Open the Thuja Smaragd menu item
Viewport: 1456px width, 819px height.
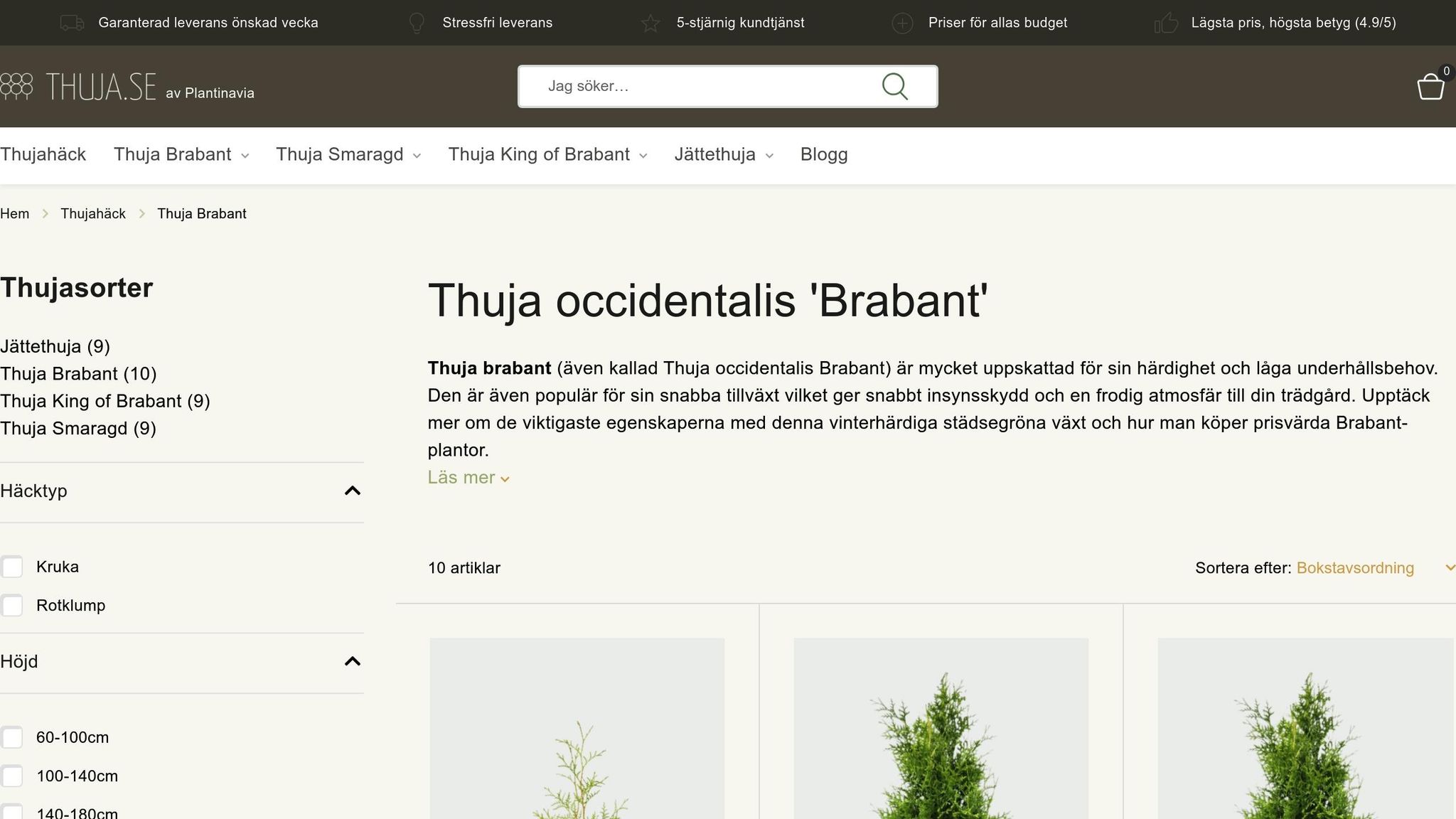(340, 154)
